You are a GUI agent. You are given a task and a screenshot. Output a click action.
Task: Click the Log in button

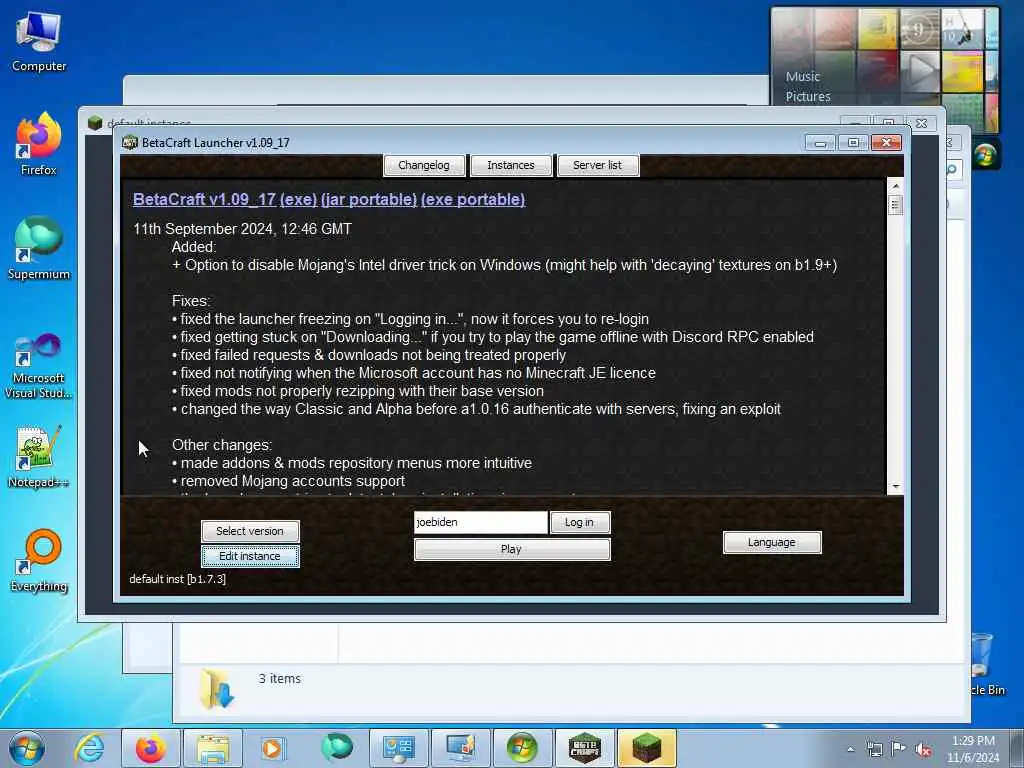(579, 522)
